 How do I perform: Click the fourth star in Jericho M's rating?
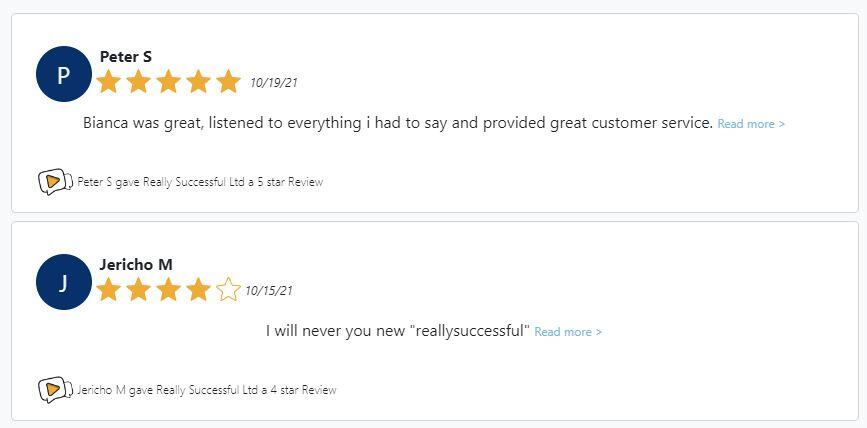pyautogui.click(x=199, y=290)
